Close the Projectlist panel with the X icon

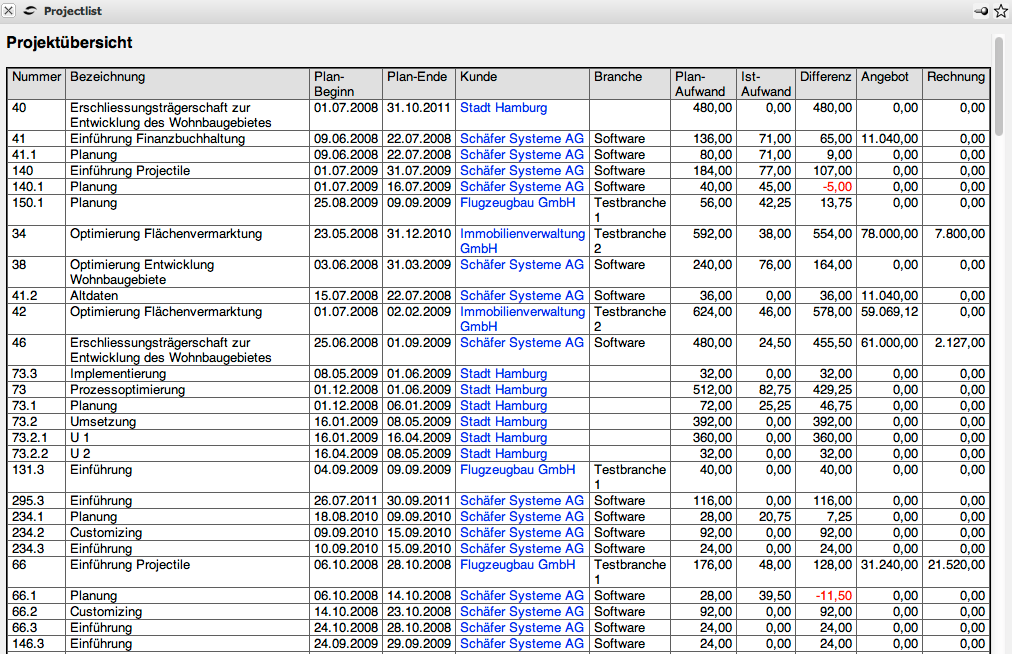point(9,11)
